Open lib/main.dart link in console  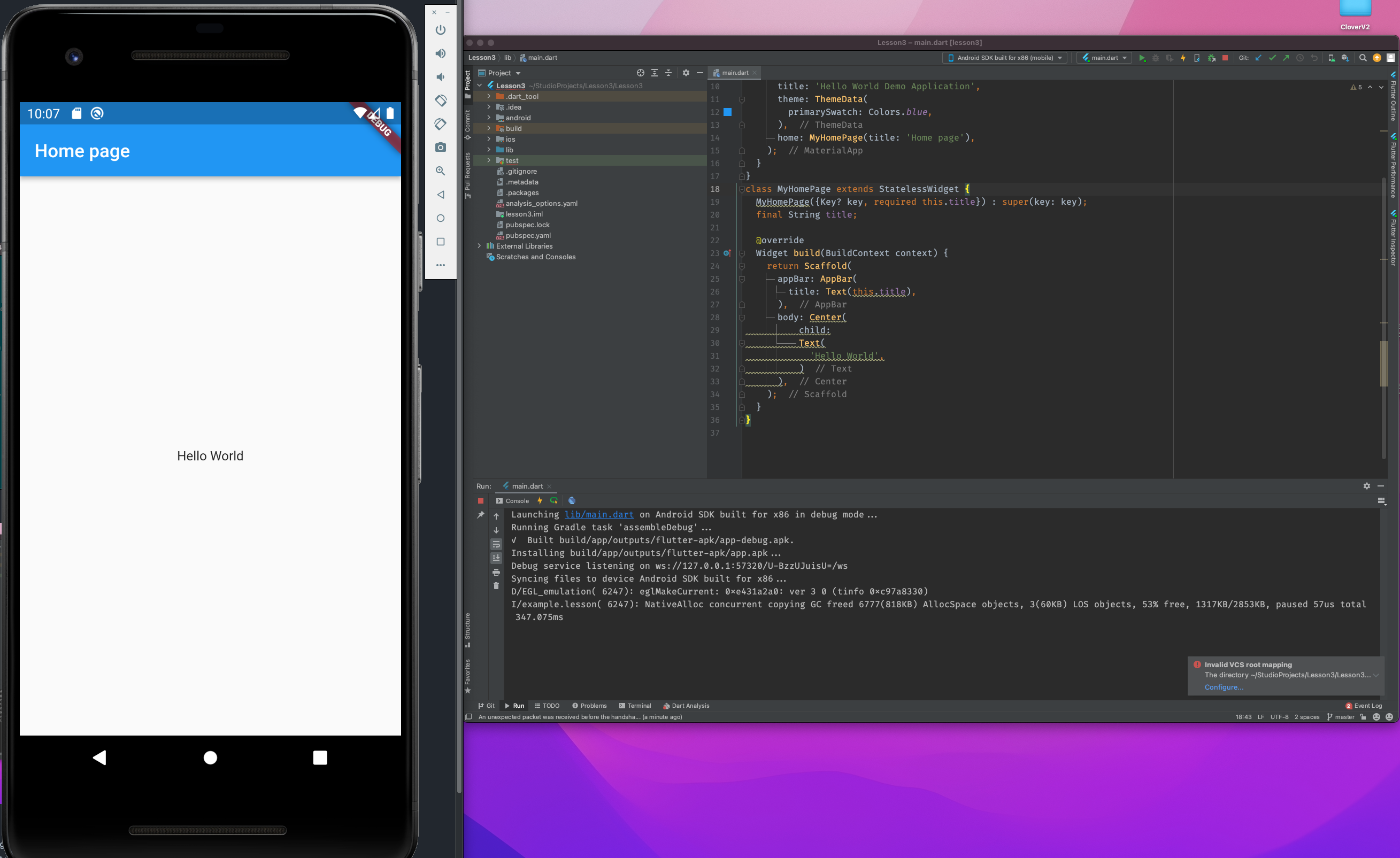pos(599,514)
